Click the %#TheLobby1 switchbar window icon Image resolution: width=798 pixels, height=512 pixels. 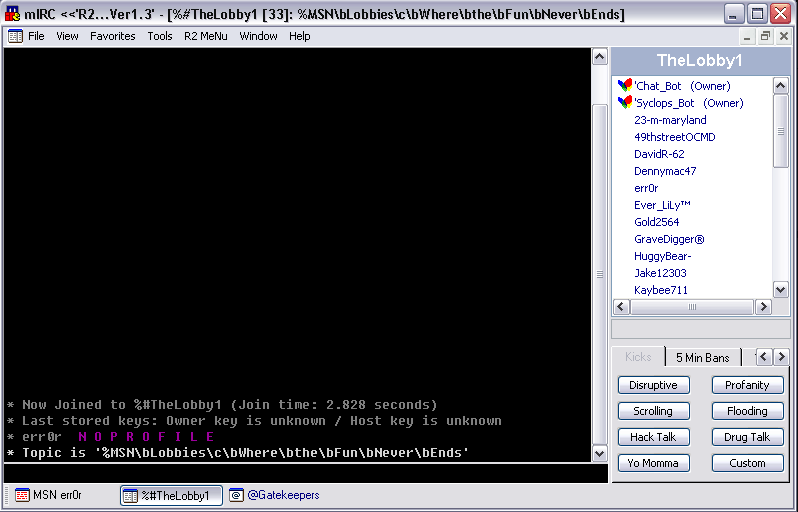130,496
